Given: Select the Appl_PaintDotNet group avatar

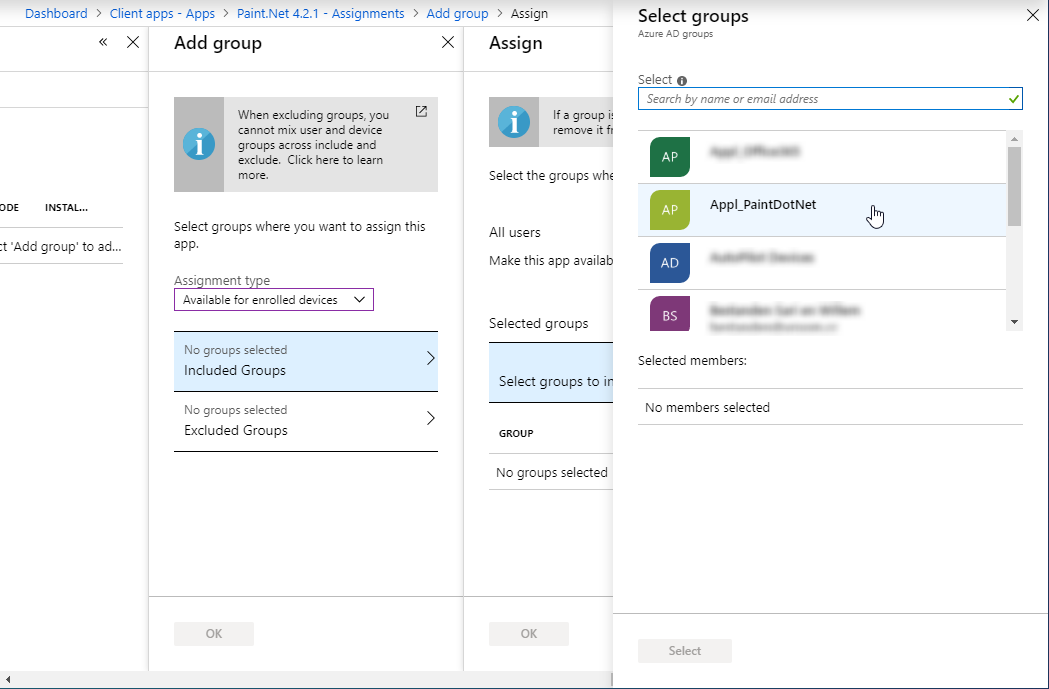Looking at the screenshot, I should point(670,210).
